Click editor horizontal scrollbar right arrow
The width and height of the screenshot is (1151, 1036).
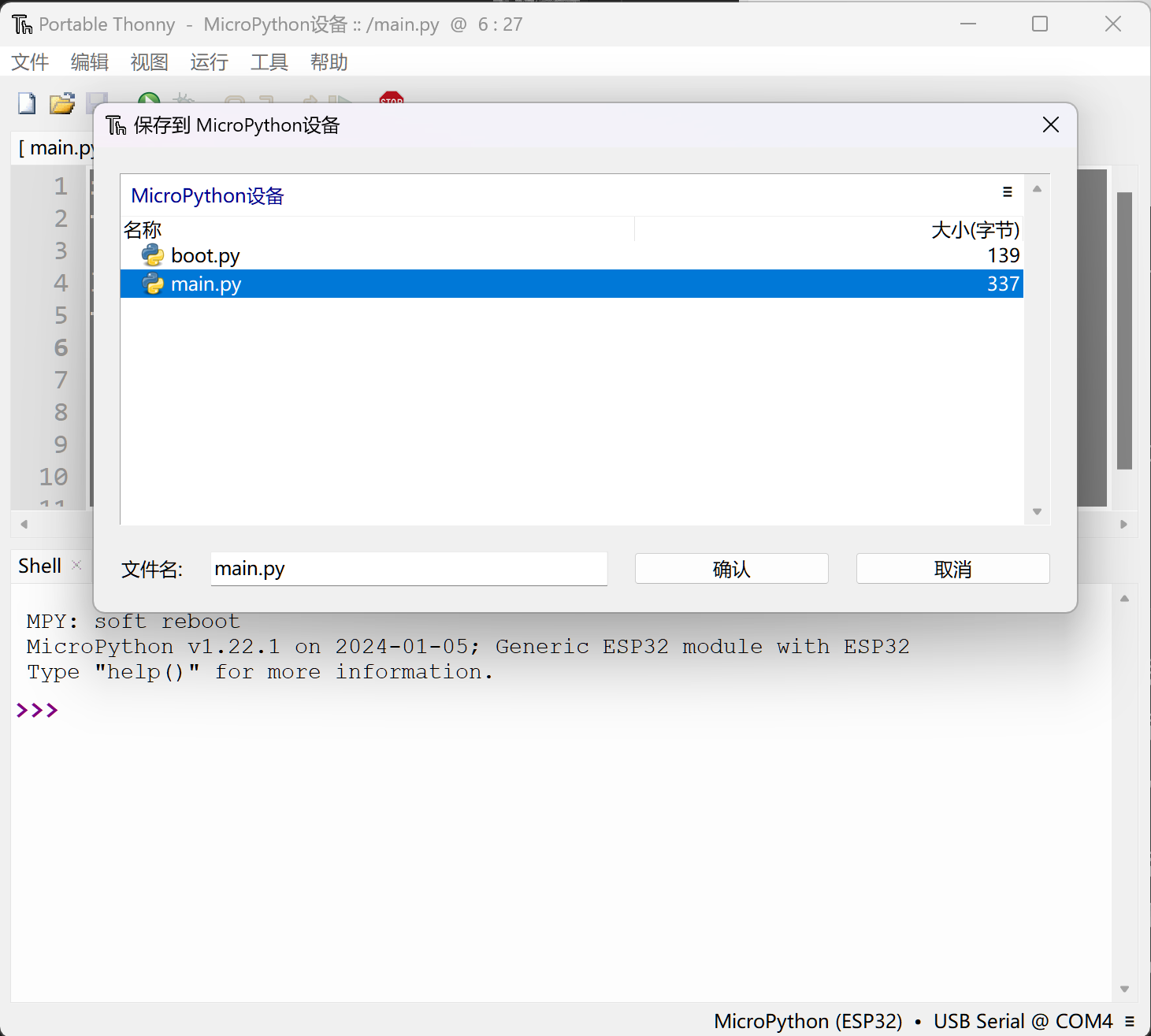pos(1123,524)
